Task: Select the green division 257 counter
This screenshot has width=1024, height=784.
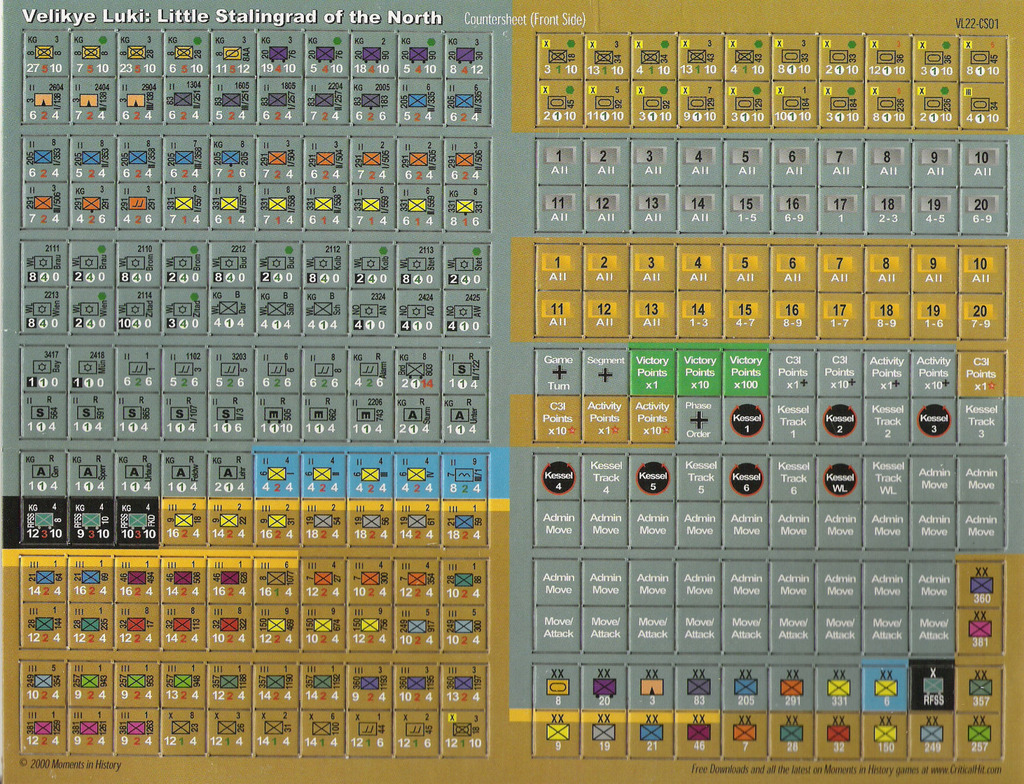Action: point(980,733)
